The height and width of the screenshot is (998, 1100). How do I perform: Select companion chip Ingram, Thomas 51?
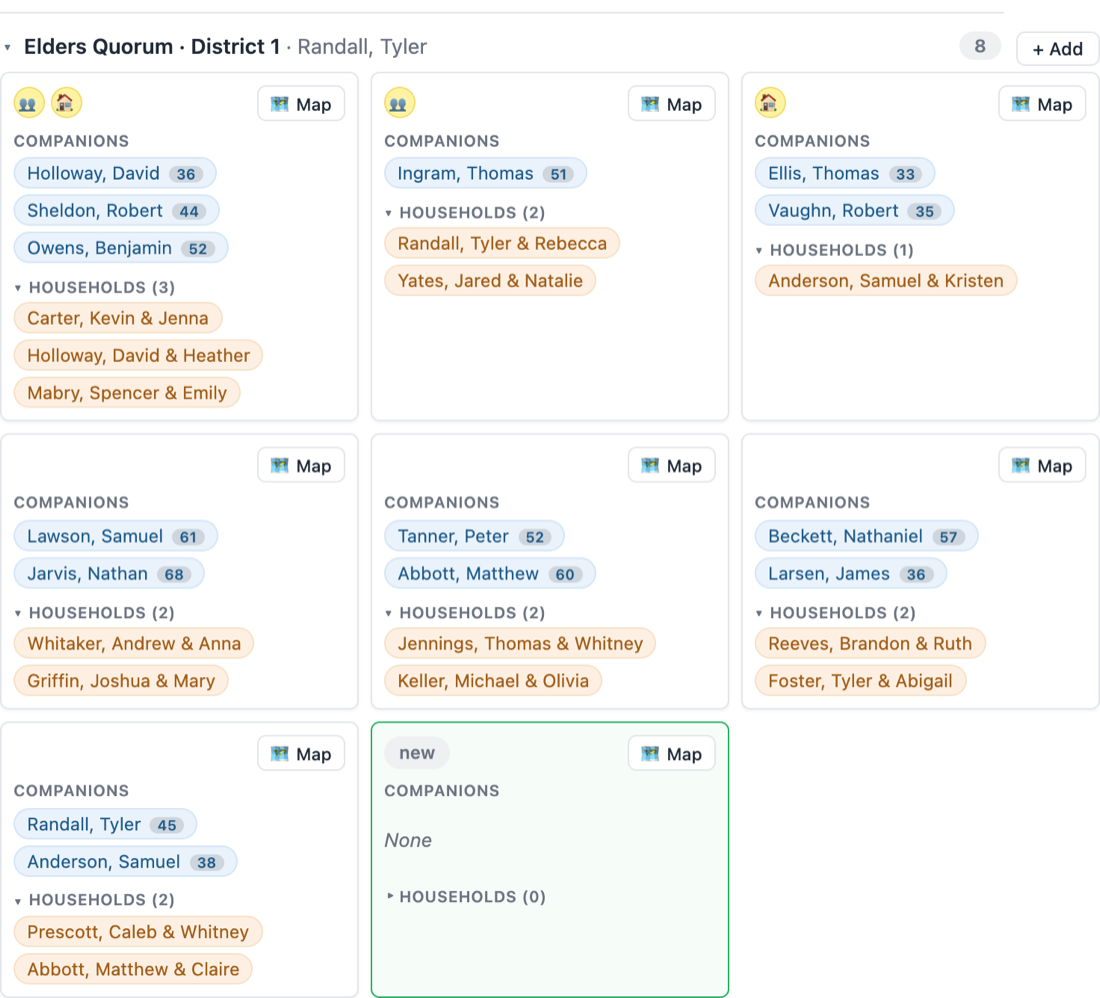point(485,173)
